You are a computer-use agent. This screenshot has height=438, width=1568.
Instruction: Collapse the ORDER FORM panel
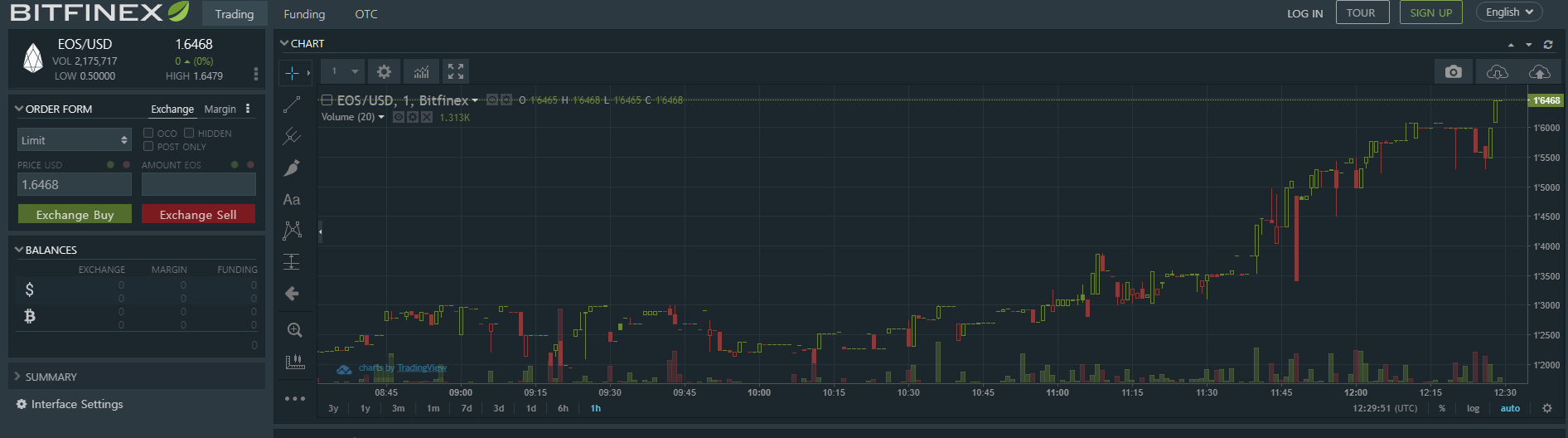[x=19, y=109]
